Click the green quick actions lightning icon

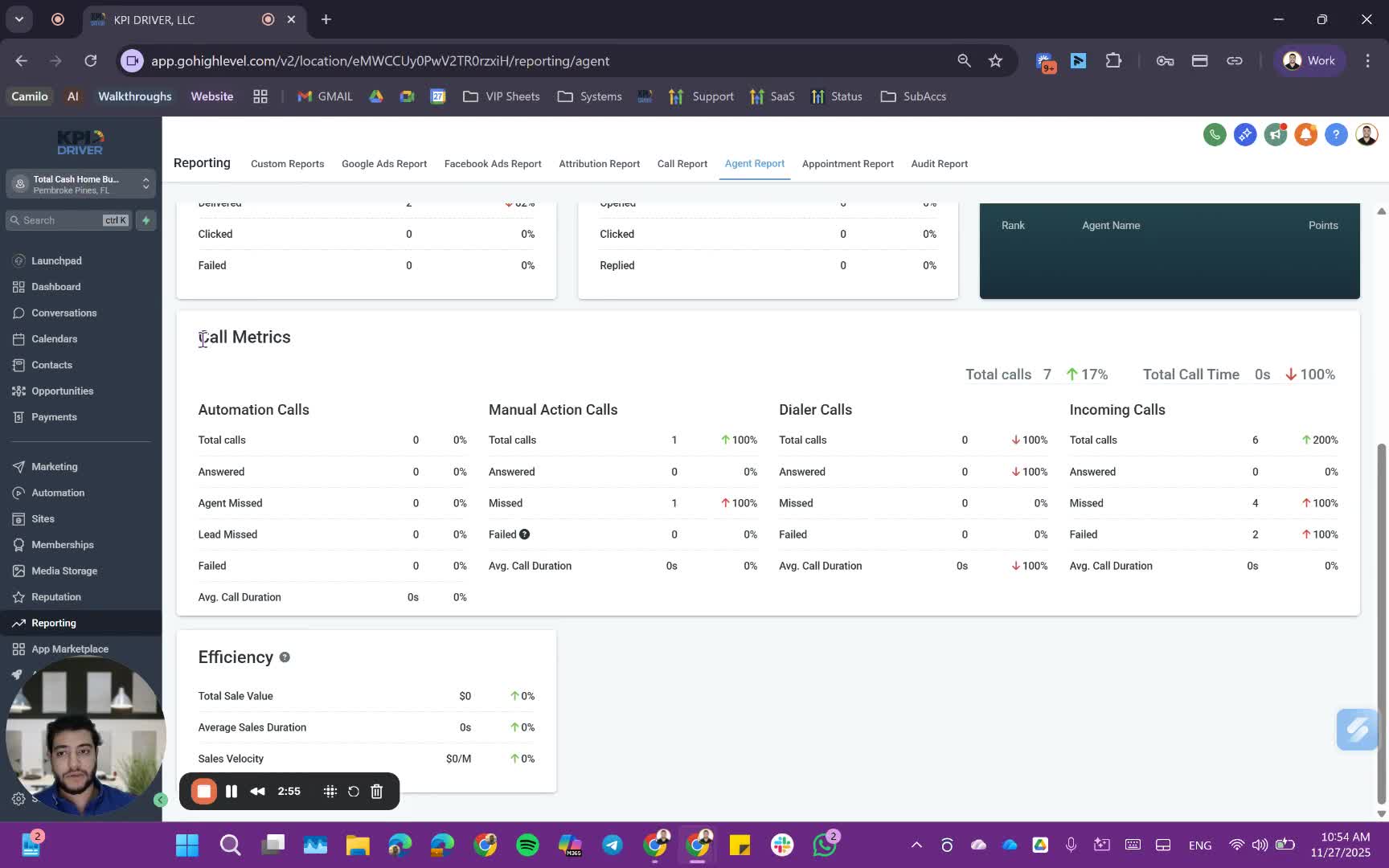tap(145, 220)
